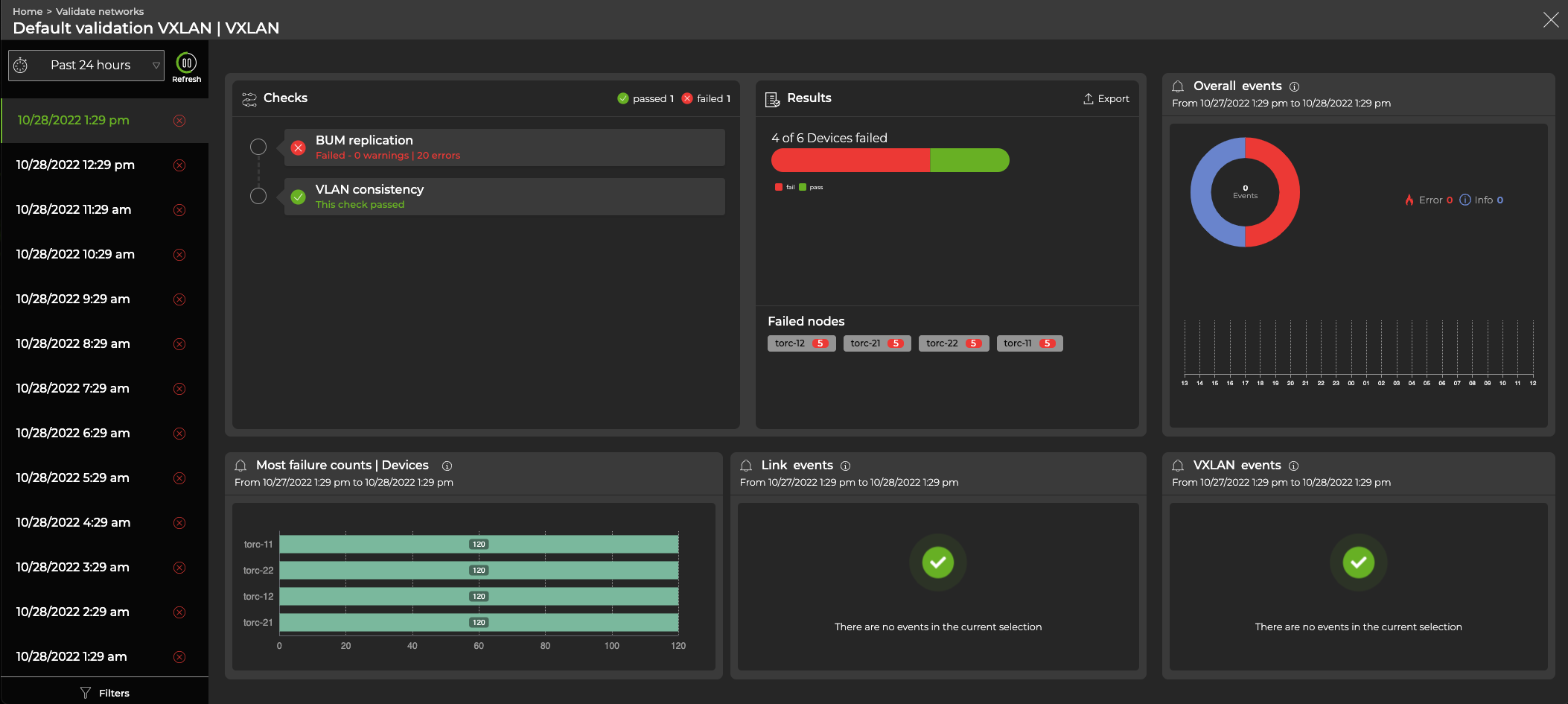Click info icon beside Most failure counts

447,466
